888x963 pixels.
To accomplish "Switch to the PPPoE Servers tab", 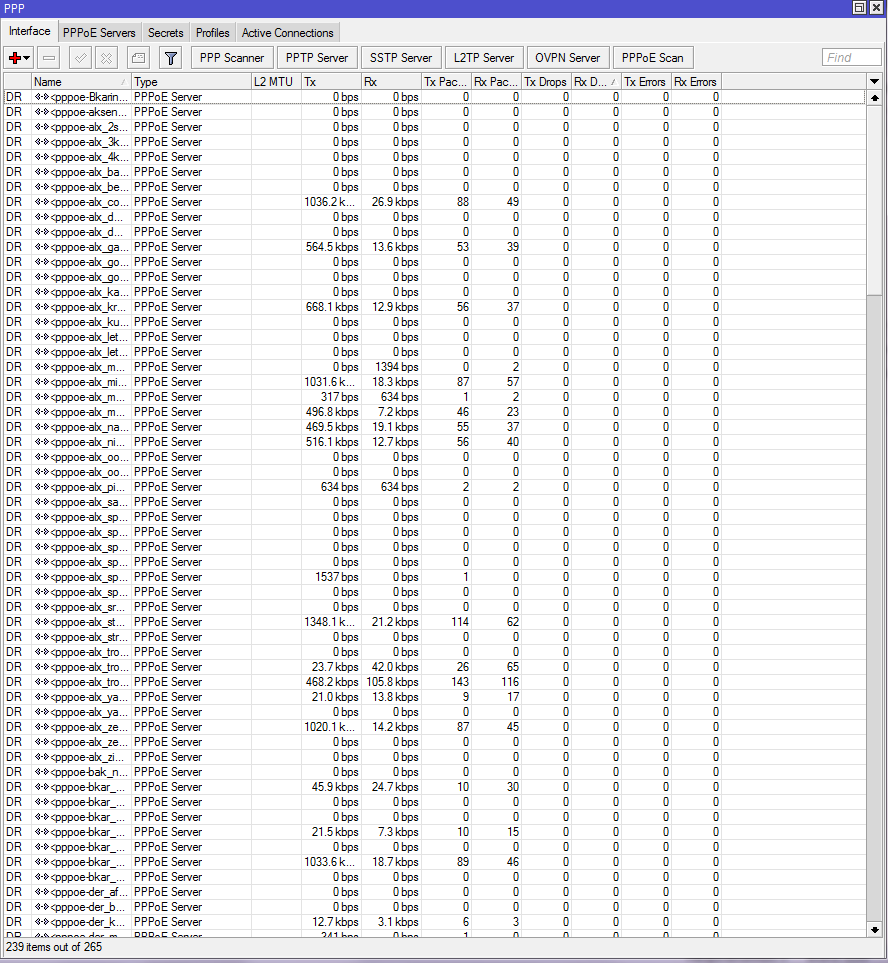I will (99, 33).
